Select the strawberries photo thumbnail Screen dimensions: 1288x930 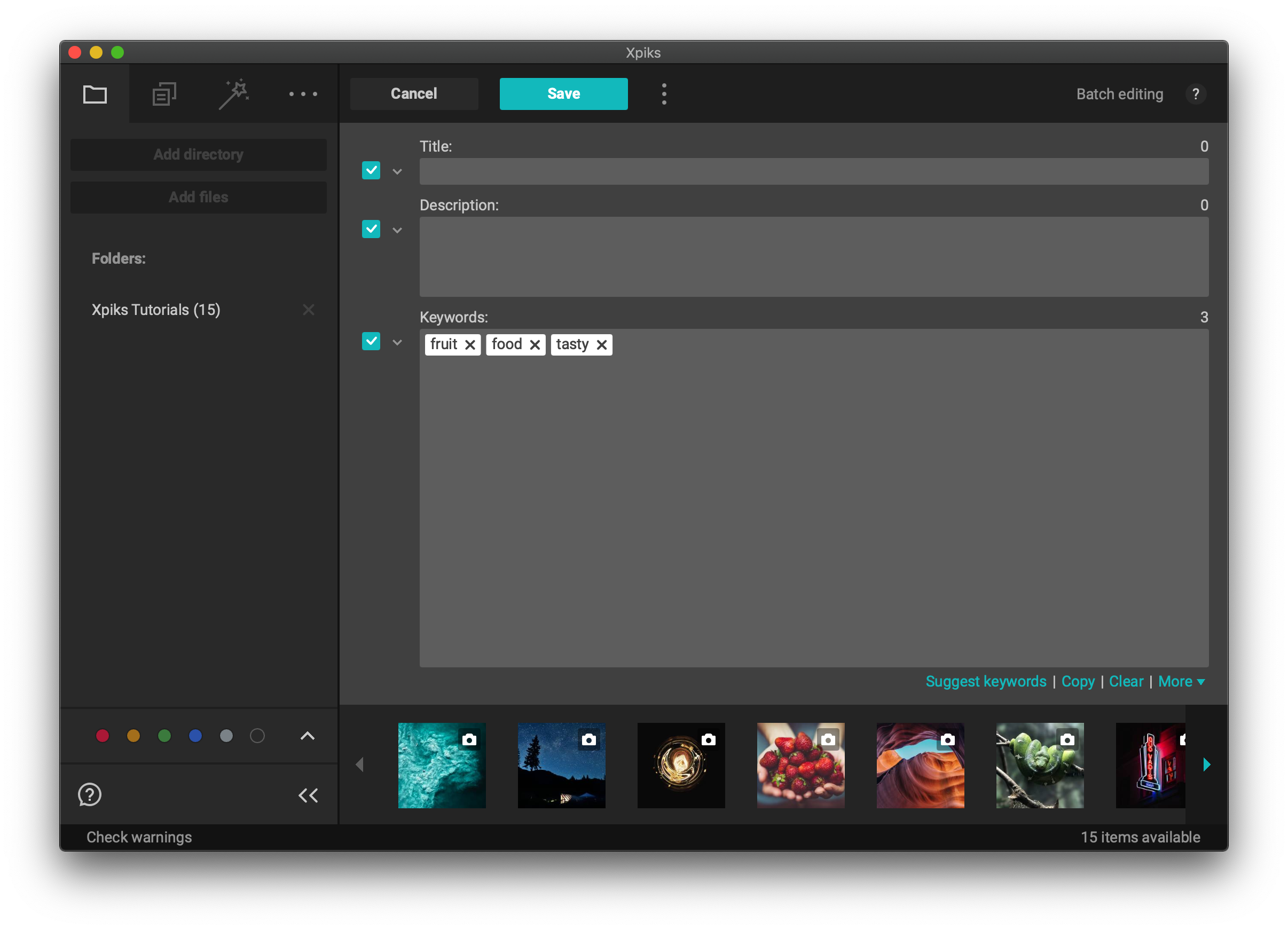point(801,766)
